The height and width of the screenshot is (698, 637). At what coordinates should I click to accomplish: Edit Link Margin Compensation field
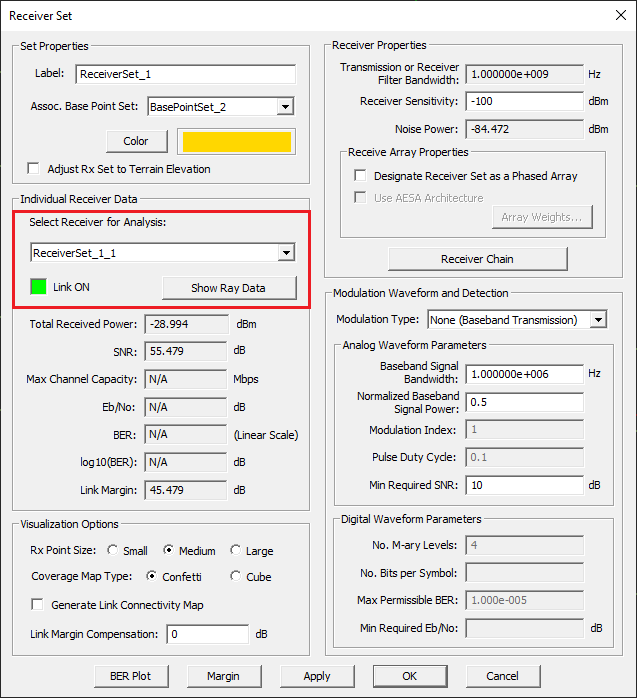(x=207, y=634)
